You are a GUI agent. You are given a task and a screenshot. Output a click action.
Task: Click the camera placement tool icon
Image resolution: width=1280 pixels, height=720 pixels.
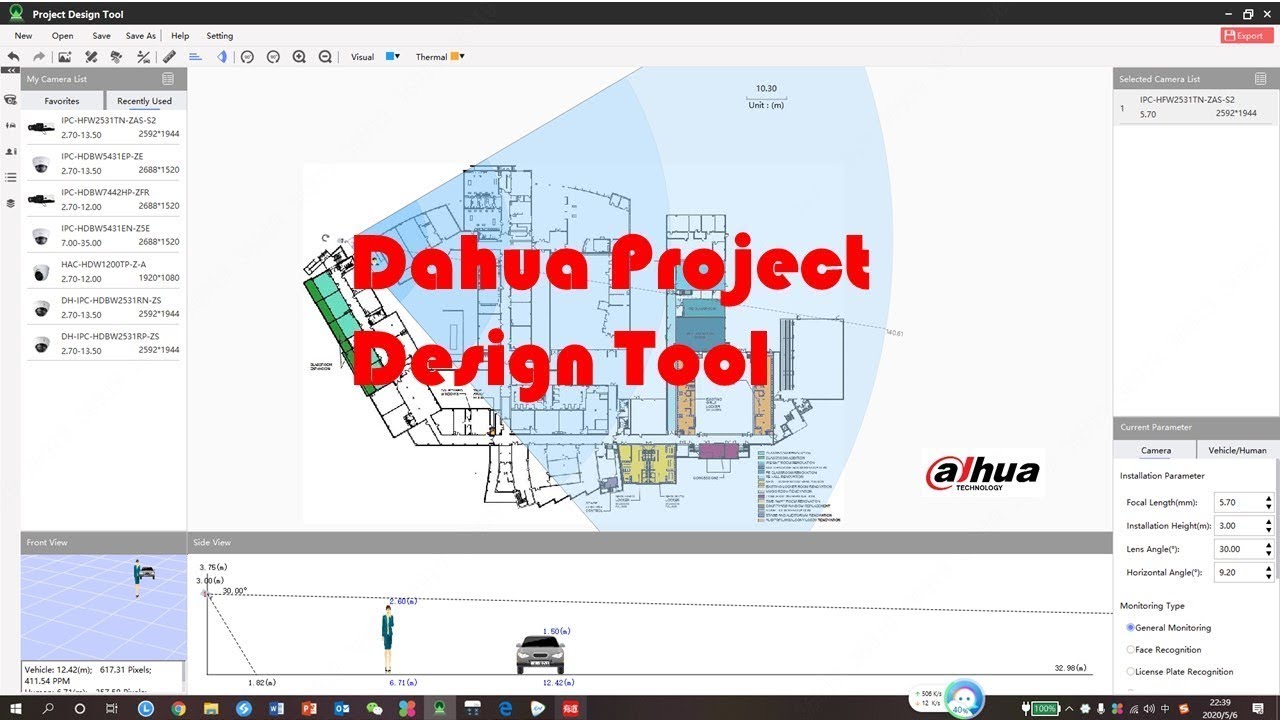click(117, 57)
